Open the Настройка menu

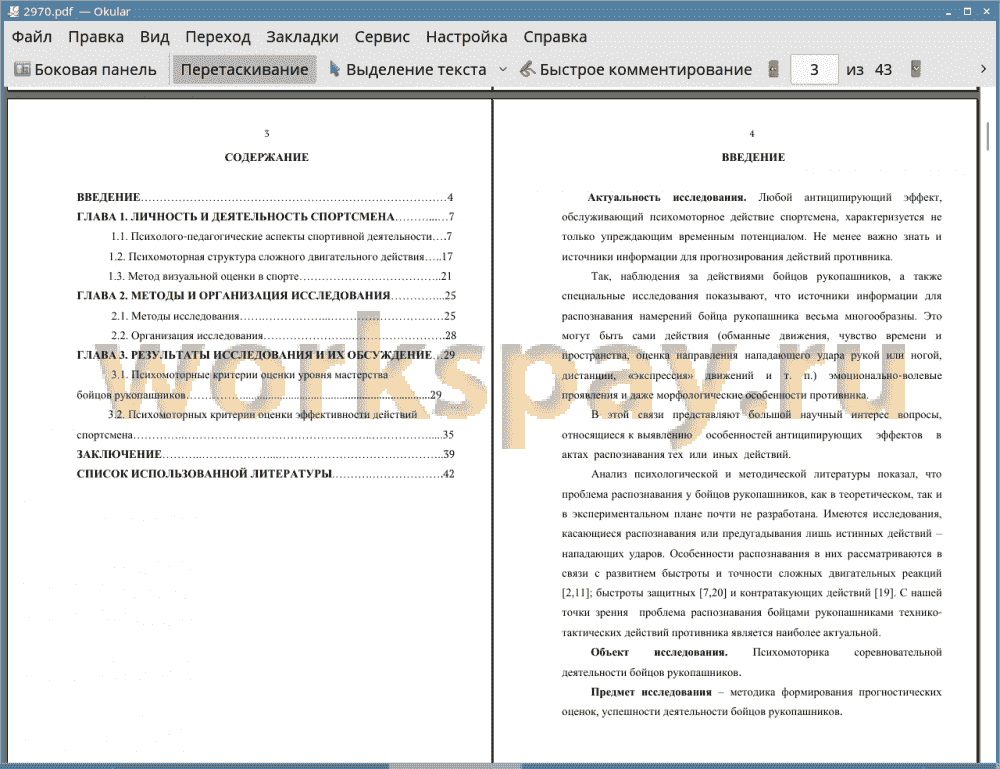point(466,37)
